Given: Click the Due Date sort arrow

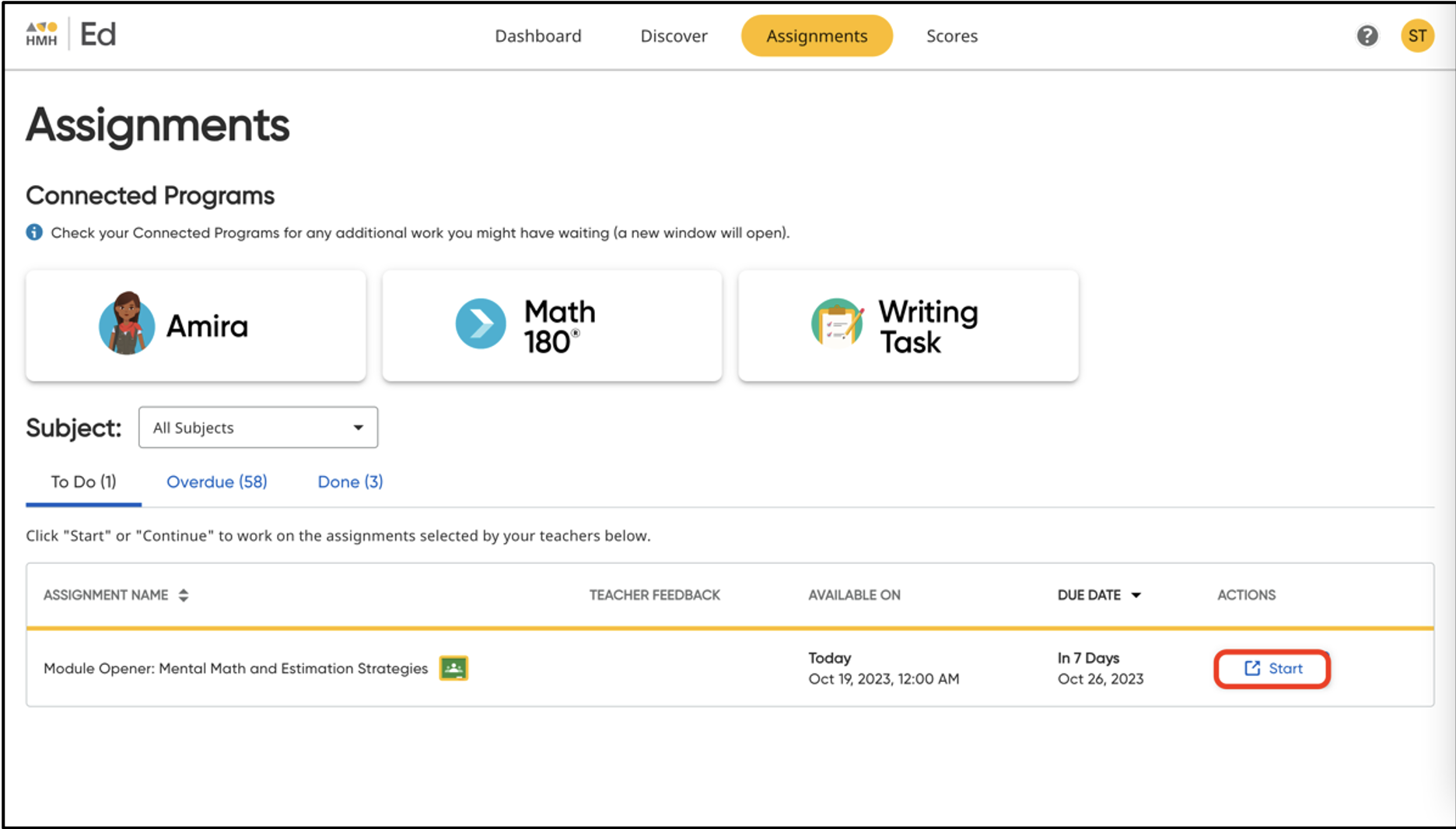Looking at the screenshot, I should 1136,595.
